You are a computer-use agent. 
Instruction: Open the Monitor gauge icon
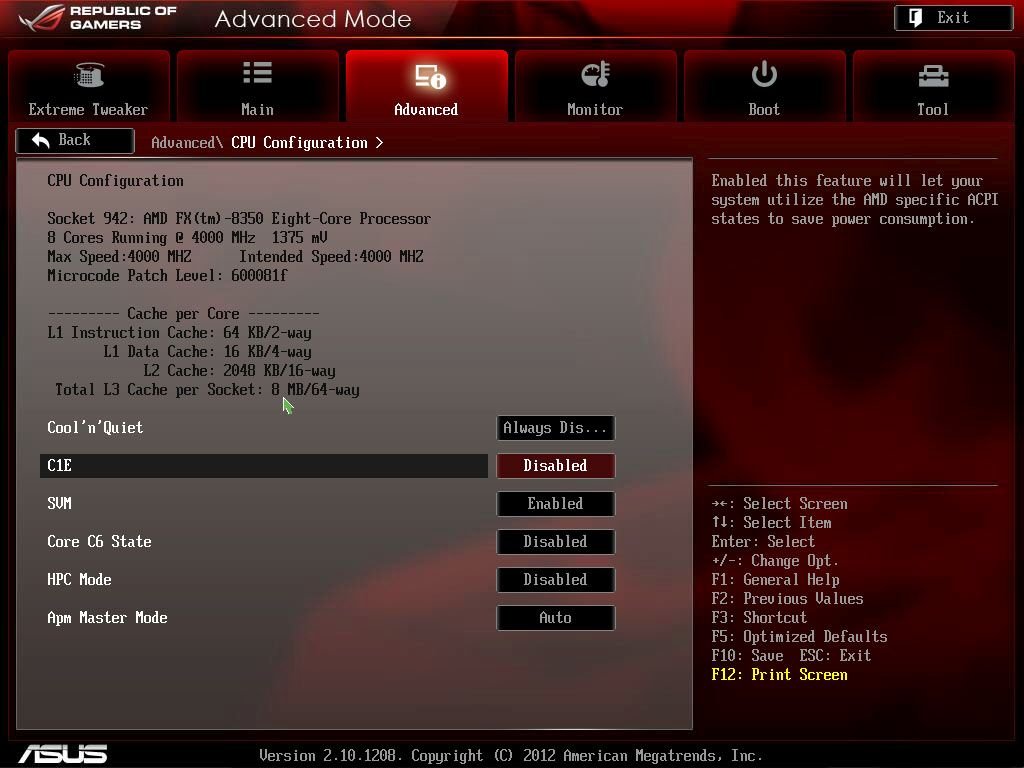point(596,74)
